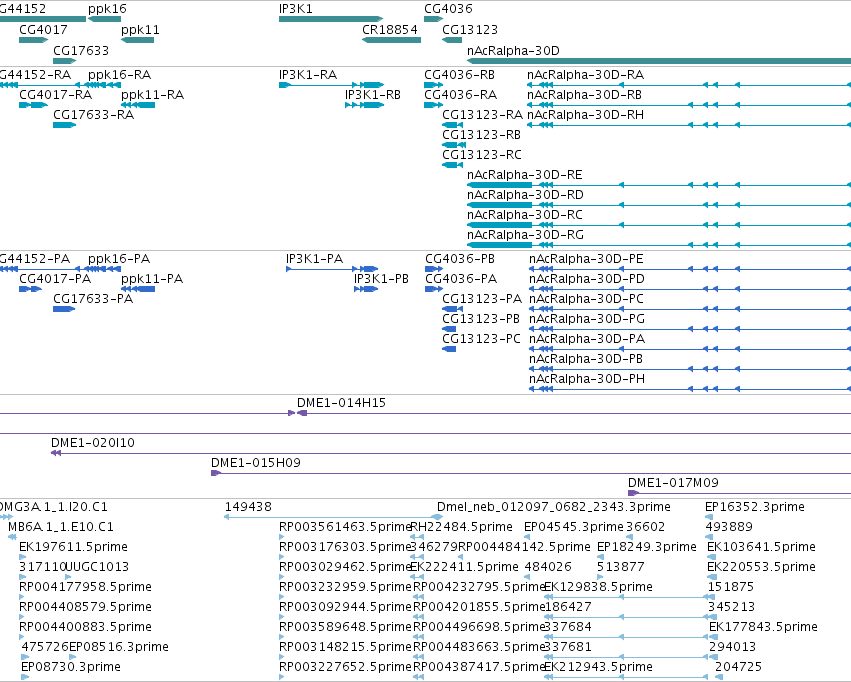Image resolution: width=851 pixels, height=682 pixels.
Task: Select the nAcRalpha-30D-PH protein label
Action: (587, 379)
